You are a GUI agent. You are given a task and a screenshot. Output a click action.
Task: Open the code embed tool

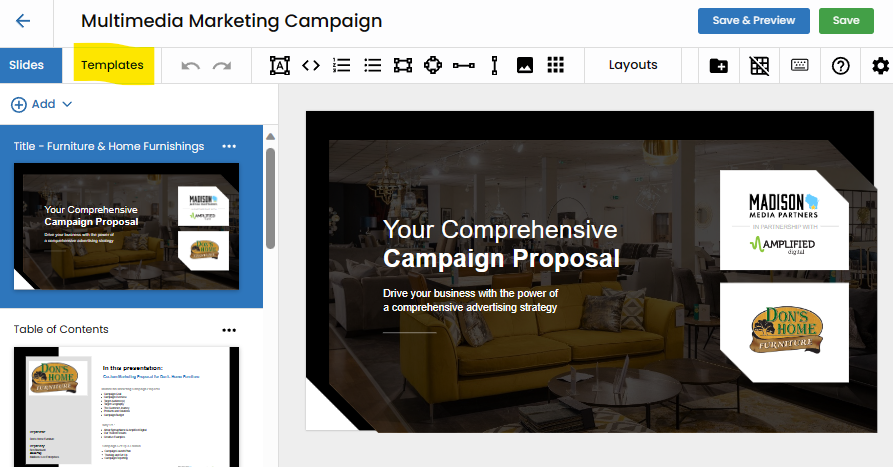coord(311,66)
